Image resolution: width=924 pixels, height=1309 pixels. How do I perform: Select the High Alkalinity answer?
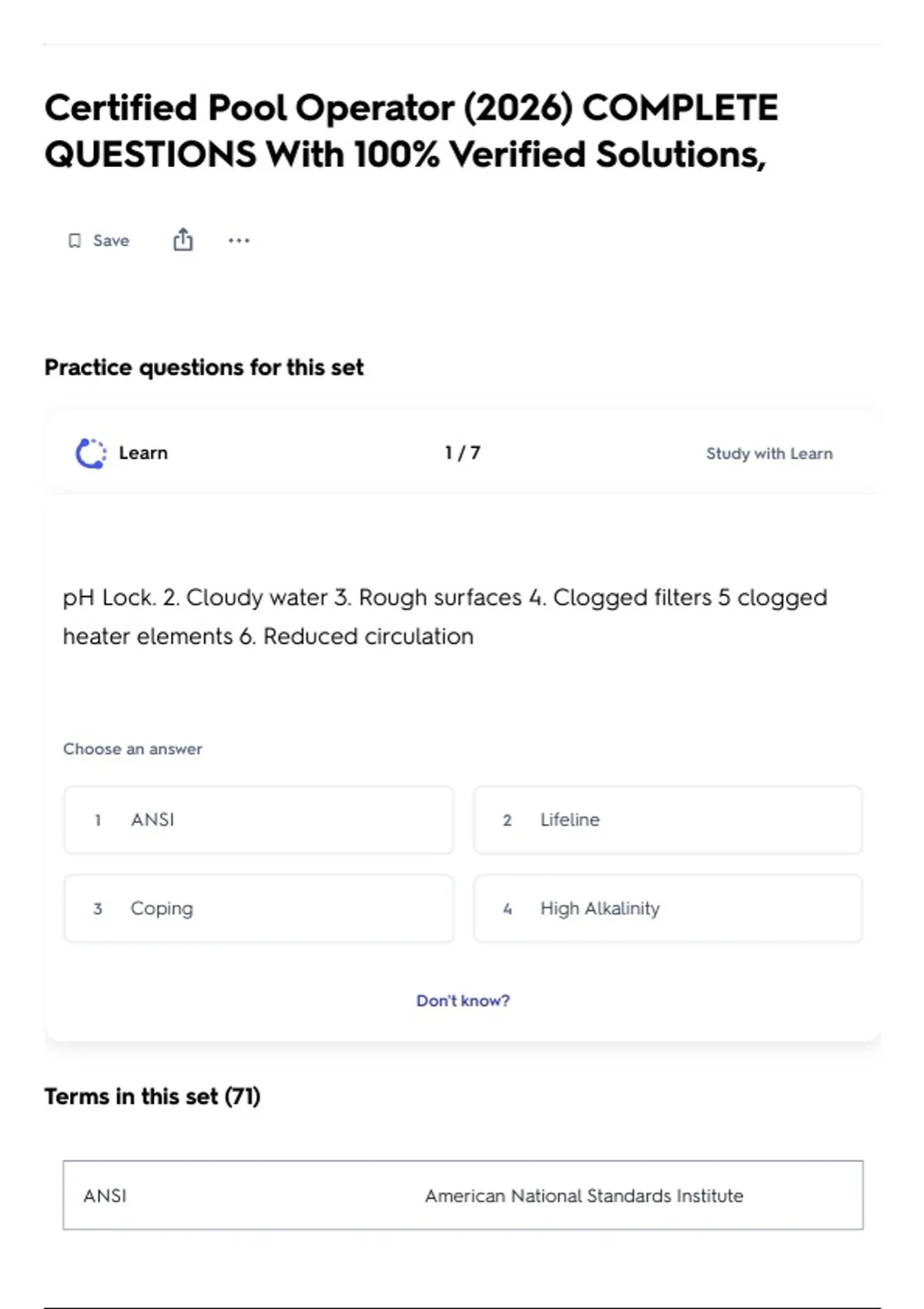[668, 909]
